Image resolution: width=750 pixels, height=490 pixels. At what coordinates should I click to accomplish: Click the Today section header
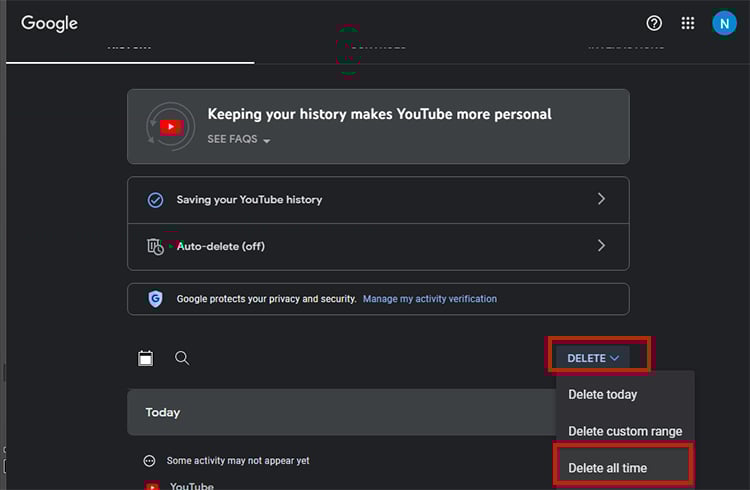(342, 412)
